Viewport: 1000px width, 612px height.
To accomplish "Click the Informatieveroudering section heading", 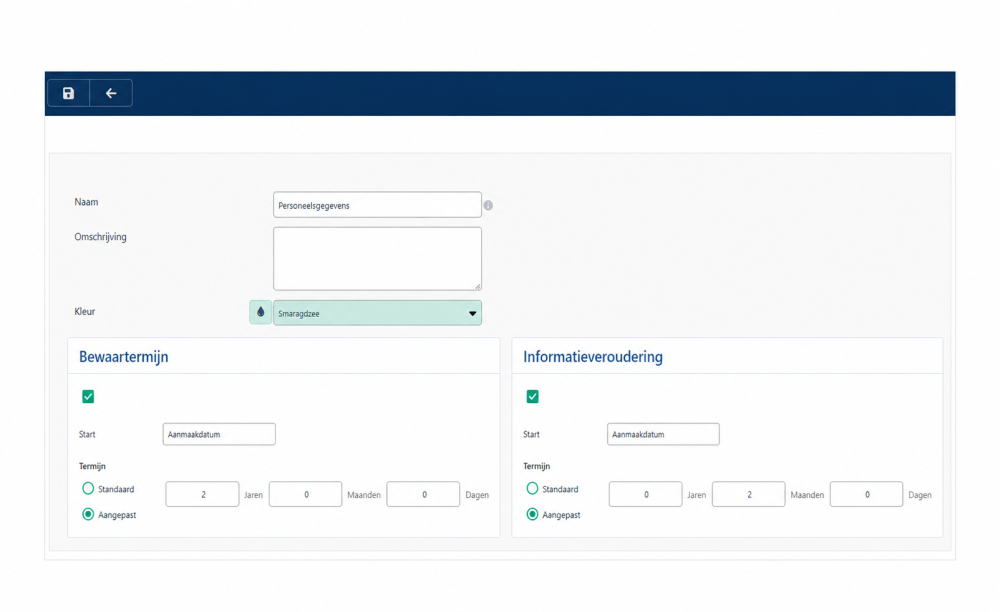I will 593,357.
